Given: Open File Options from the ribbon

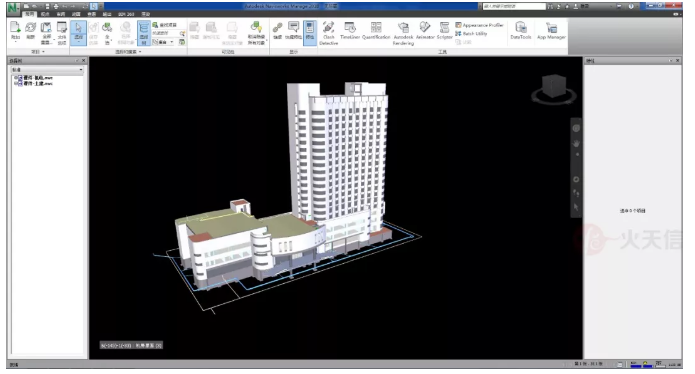Looking at the screenshot, I should click(62, 33).
